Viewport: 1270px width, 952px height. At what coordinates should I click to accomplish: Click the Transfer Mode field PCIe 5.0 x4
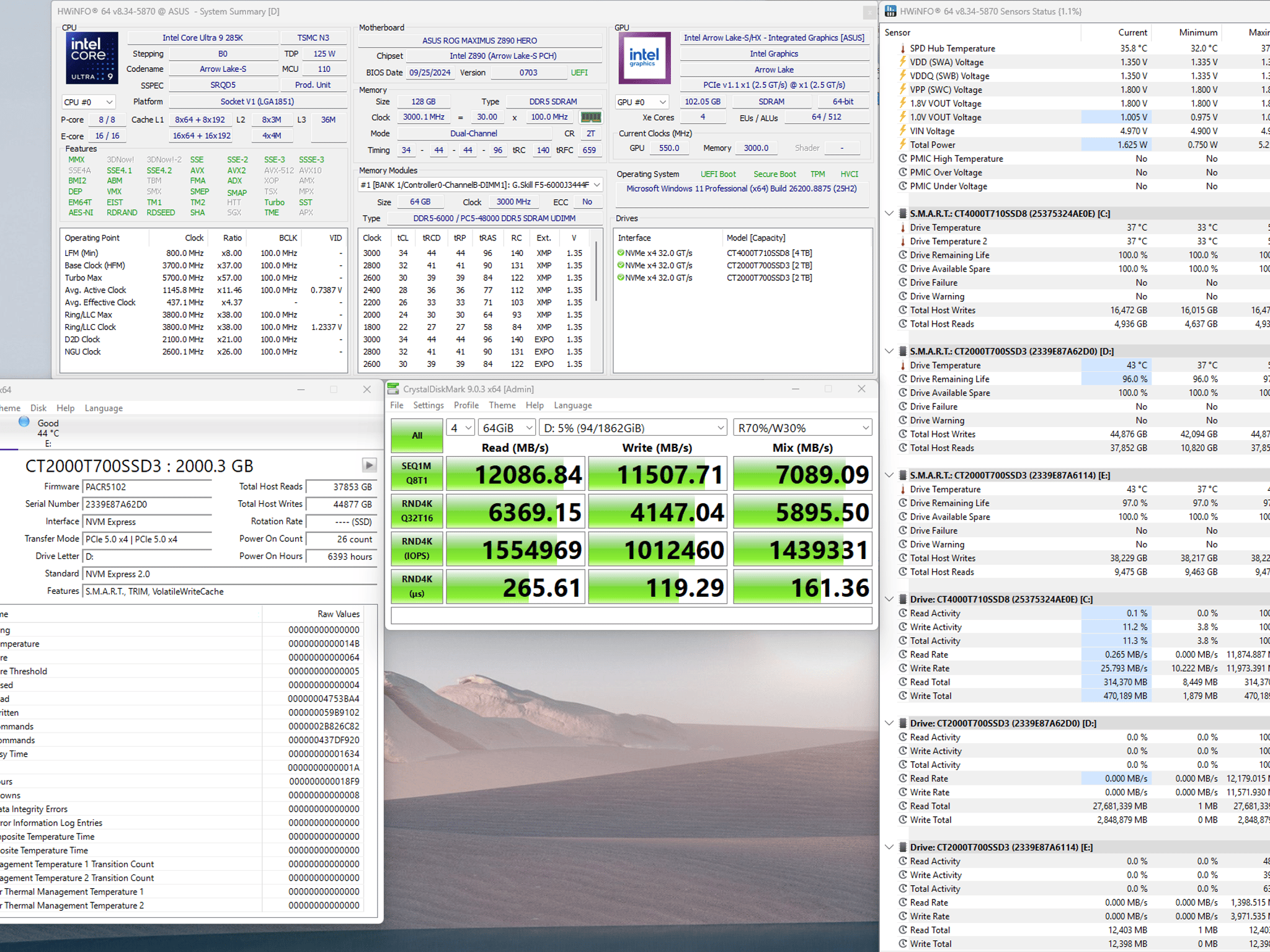(x=147, y=539)
